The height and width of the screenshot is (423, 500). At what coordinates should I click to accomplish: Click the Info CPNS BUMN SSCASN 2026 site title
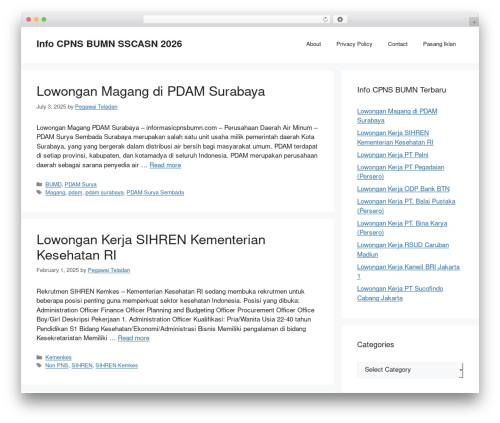tap(109, 44)
